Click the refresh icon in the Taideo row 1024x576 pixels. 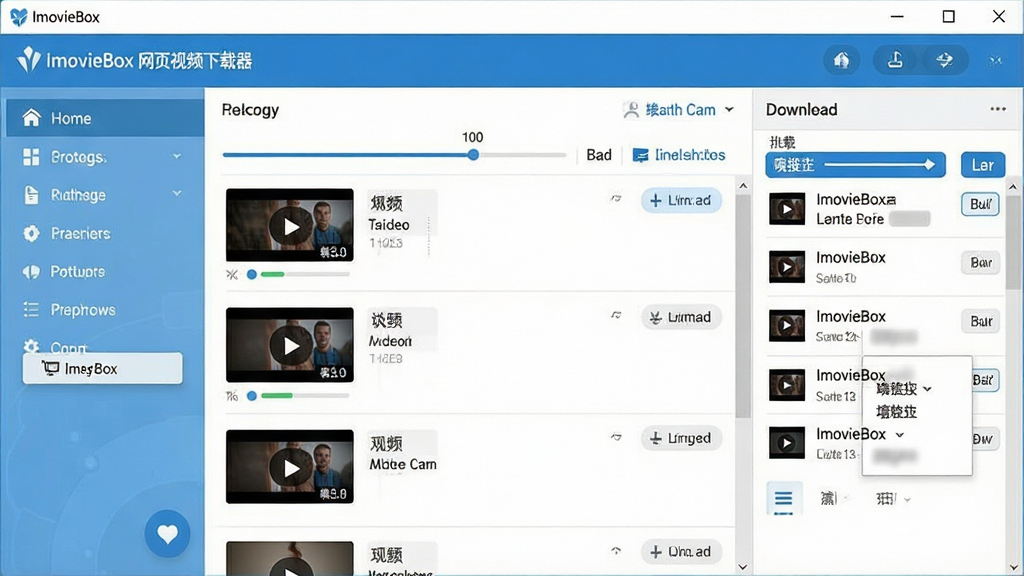point(616,198)
